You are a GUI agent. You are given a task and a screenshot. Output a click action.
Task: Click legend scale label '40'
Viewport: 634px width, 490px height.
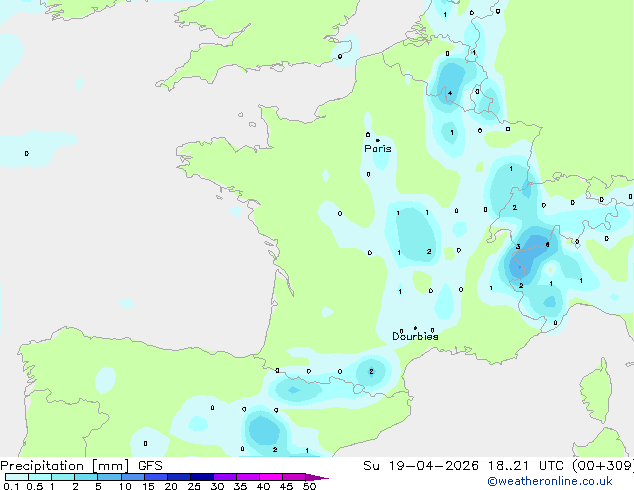tap(263, 486)
